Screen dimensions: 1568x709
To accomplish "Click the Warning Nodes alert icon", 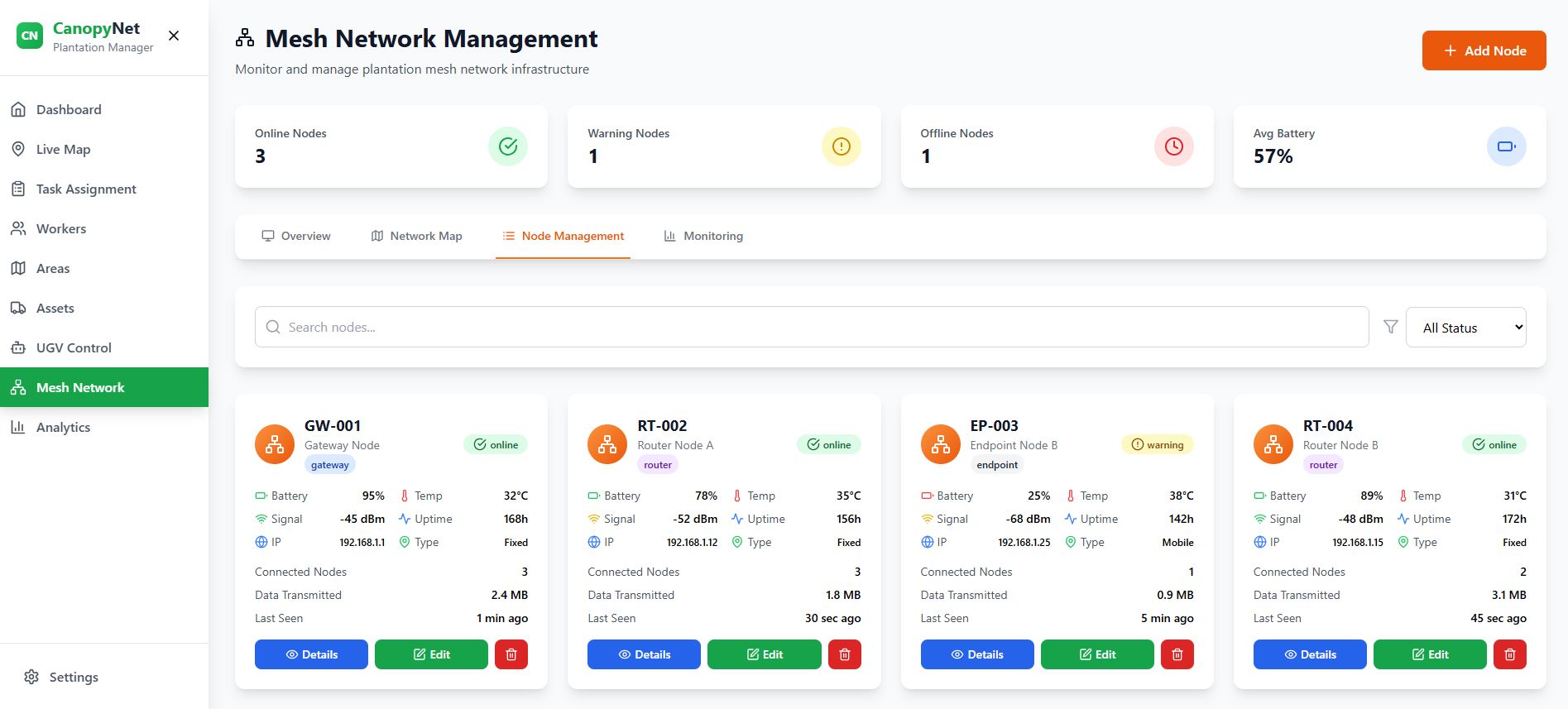I will 842,146.
